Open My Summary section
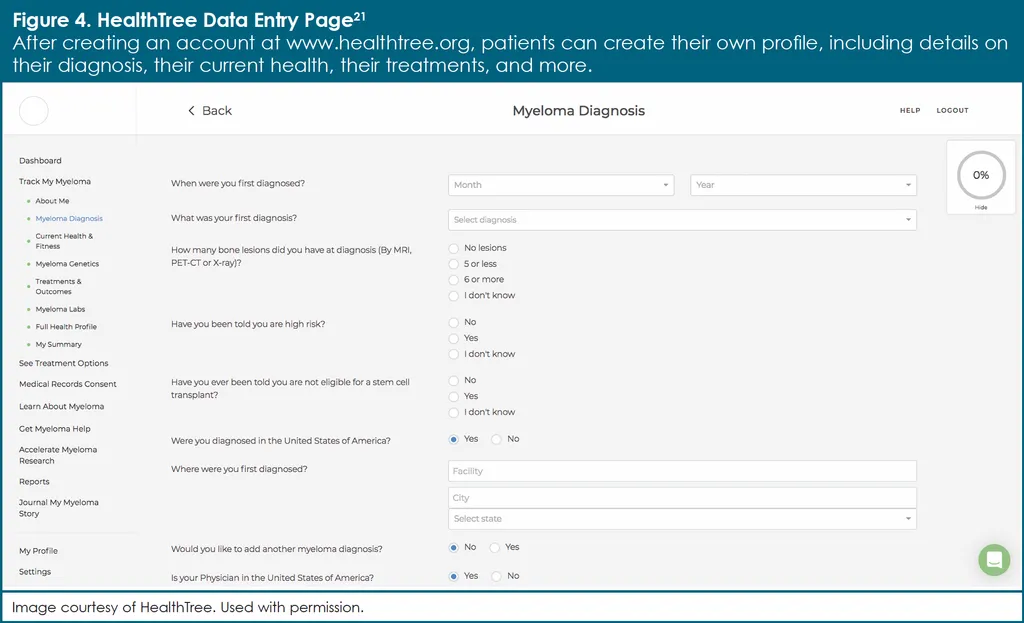 pyautogui.click(x=59, y=344)
